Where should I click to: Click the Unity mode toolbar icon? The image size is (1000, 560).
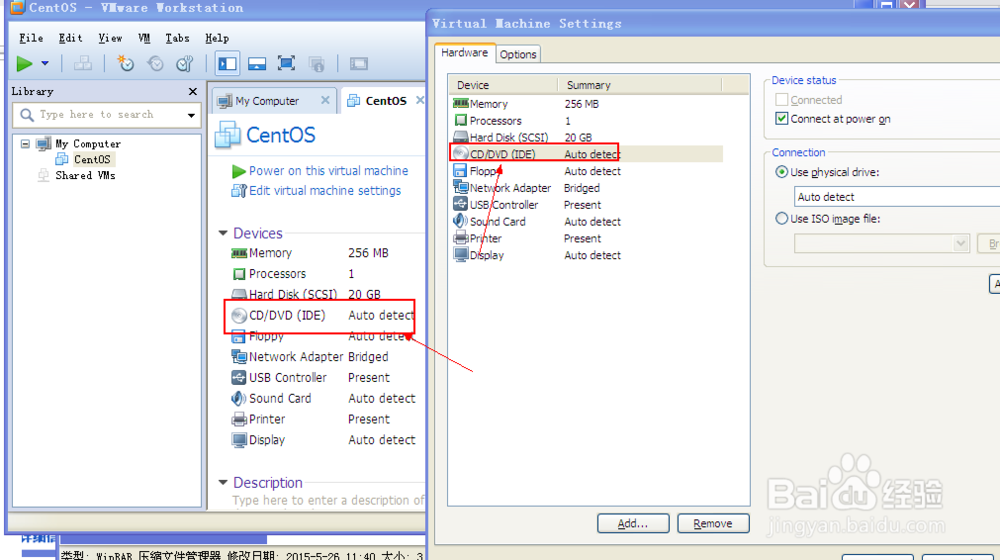(316, 63)
